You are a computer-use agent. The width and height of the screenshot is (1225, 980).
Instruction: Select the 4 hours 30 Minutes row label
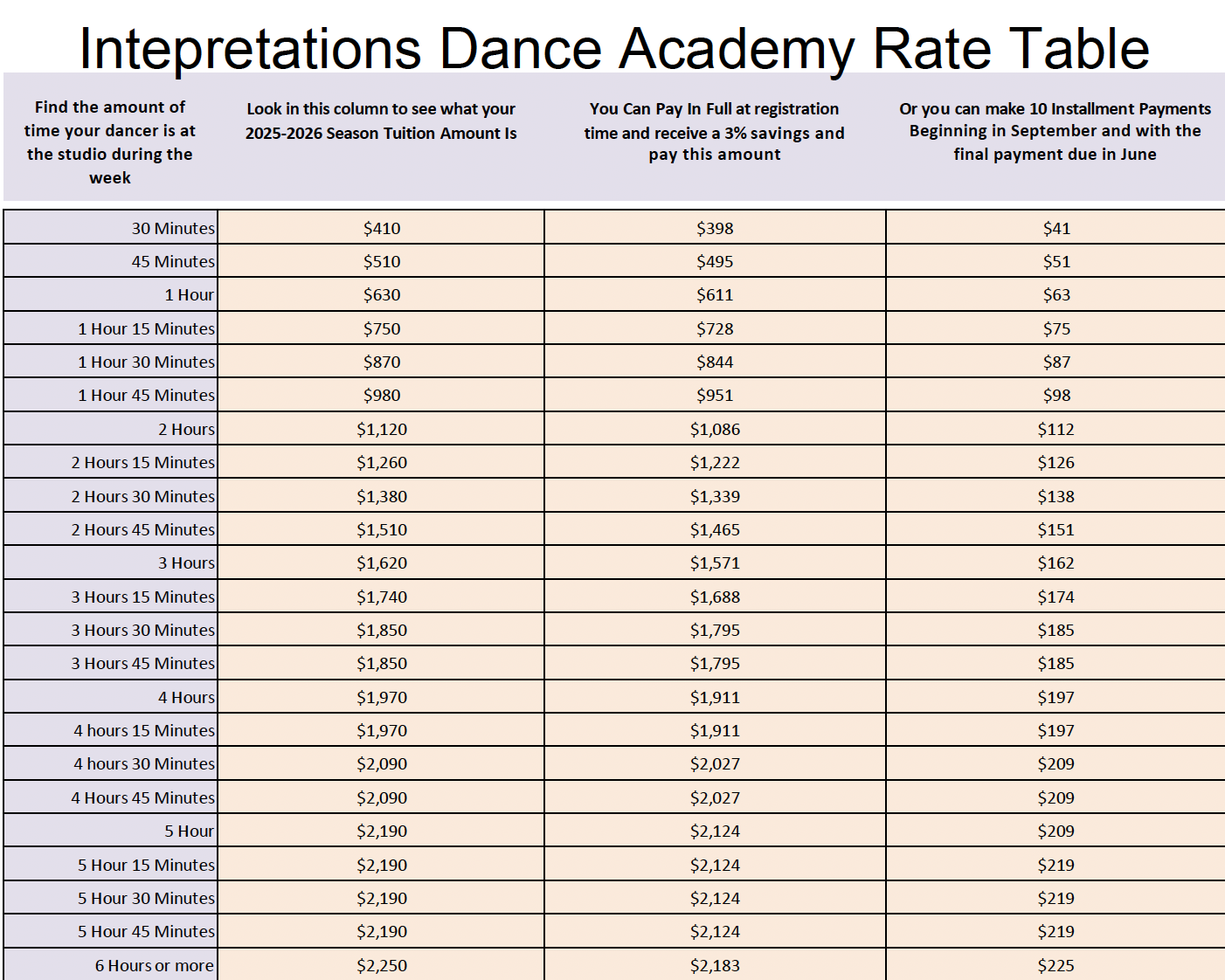(144, 763)
